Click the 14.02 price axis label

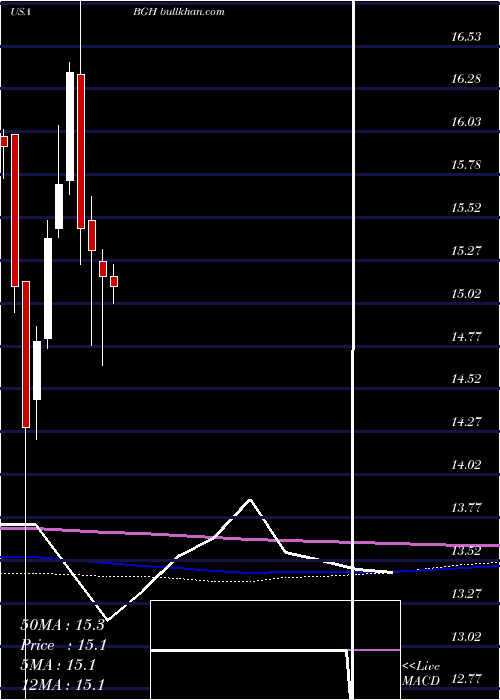pos(466,465)
